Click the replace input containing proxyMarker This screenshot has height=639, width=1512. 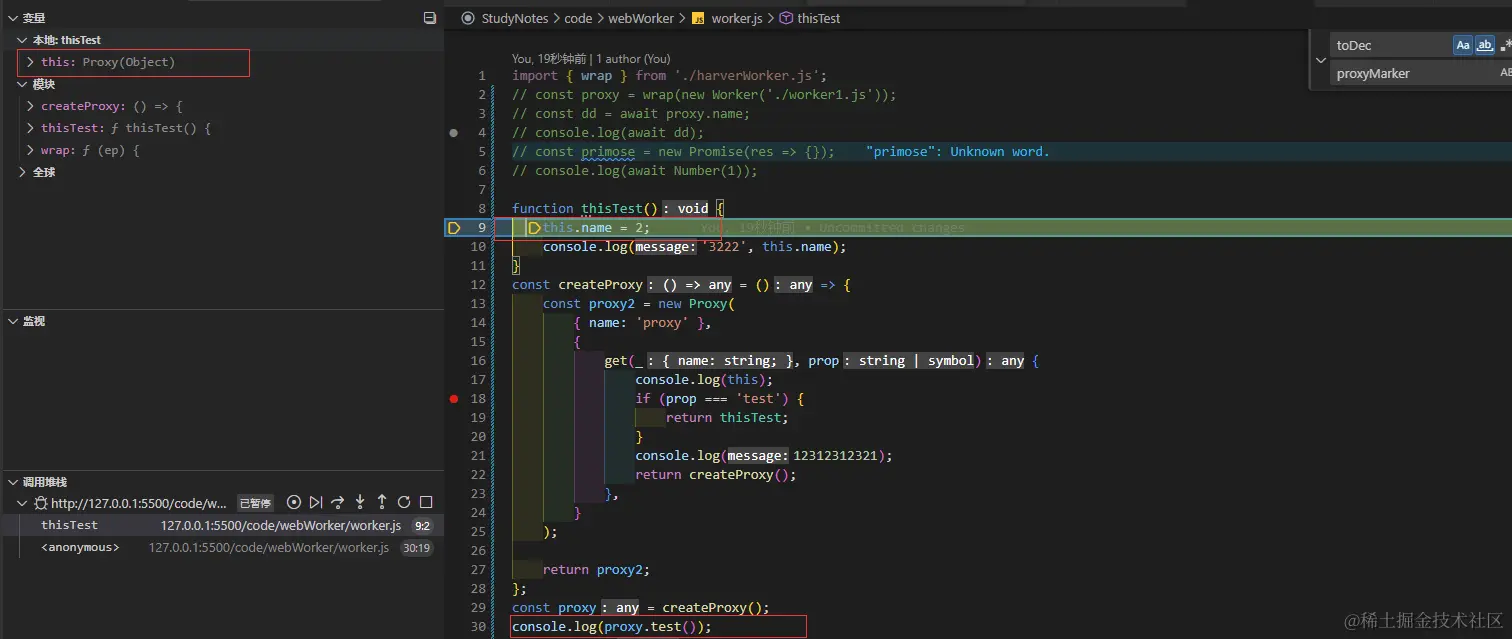[x=1412, y=73]
